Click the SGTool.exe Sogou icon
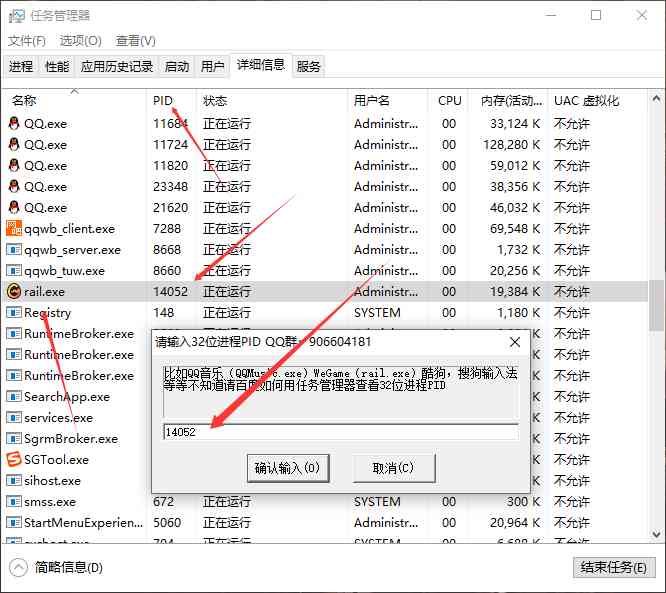This screenshot has height=593, width=666. tap(14, 459)
